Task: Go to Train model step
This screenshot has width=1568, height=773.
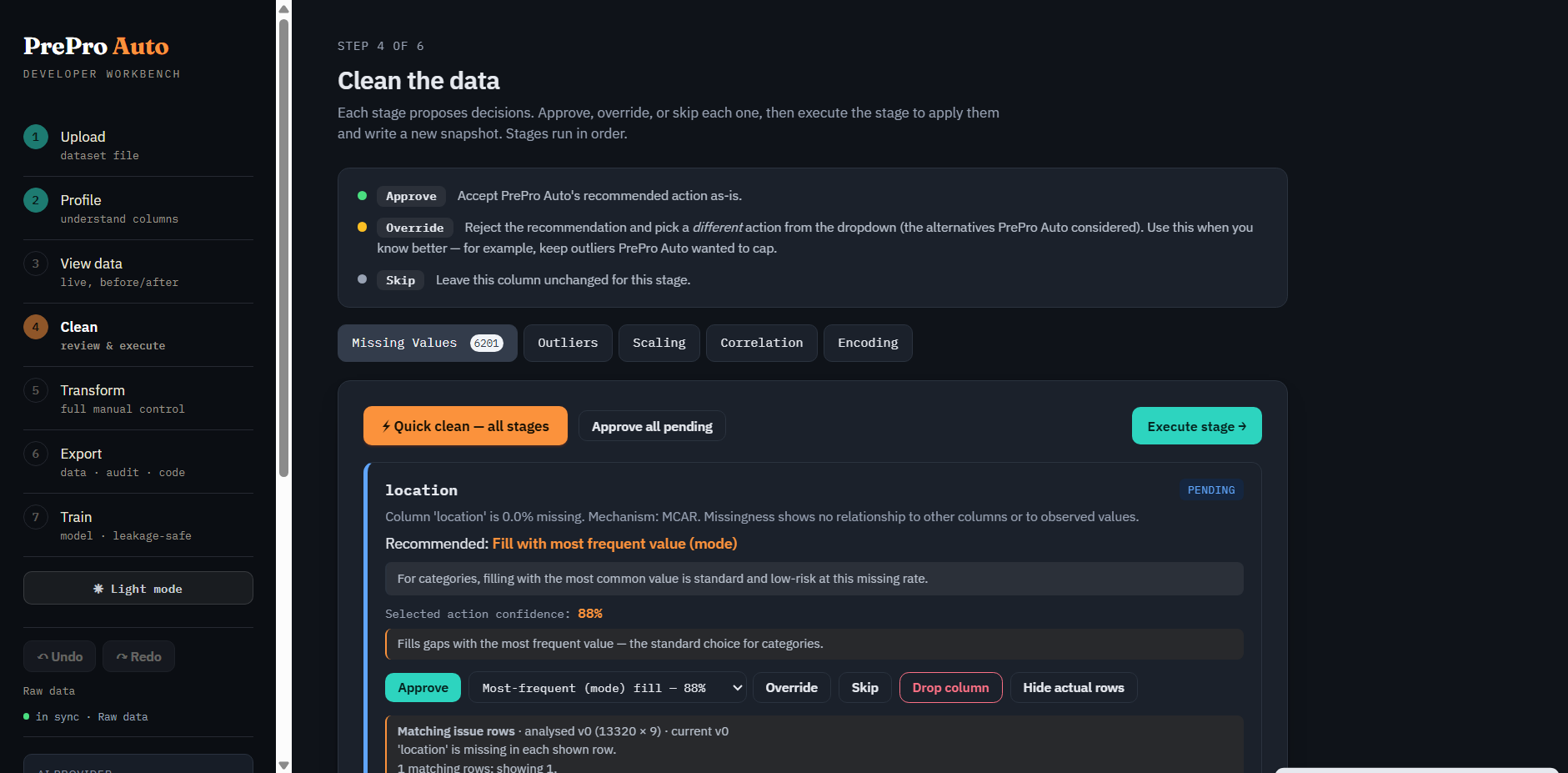Action: tap(138, 525)
